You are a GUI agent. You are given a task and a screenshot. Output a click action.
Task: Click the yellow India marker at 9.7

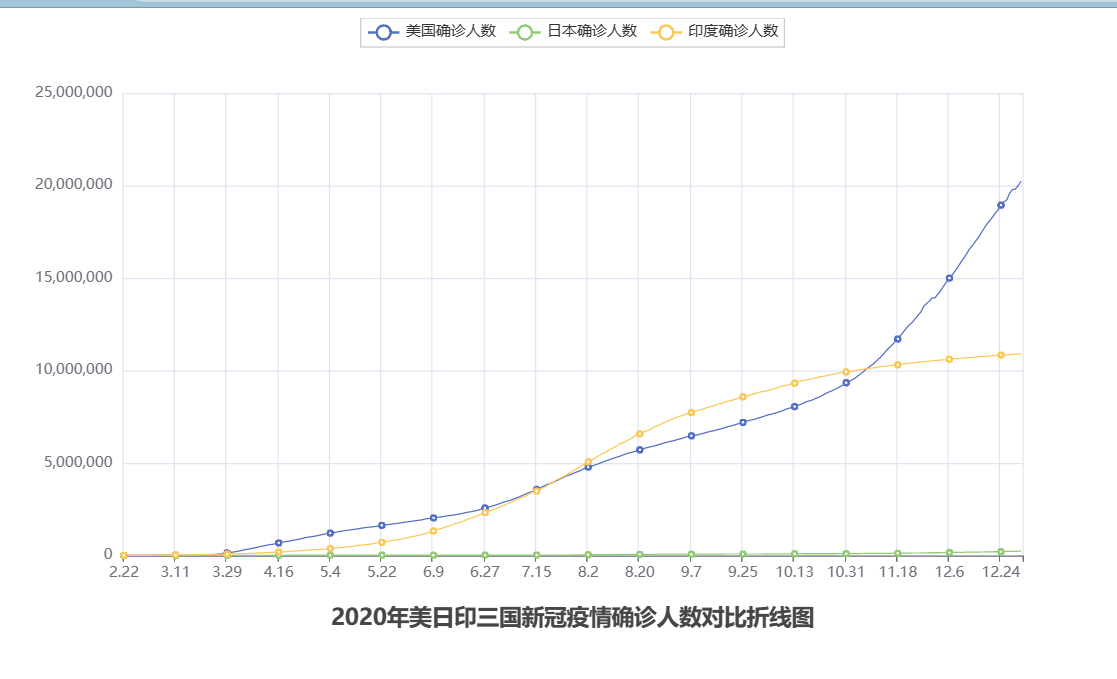coord(691,412)
